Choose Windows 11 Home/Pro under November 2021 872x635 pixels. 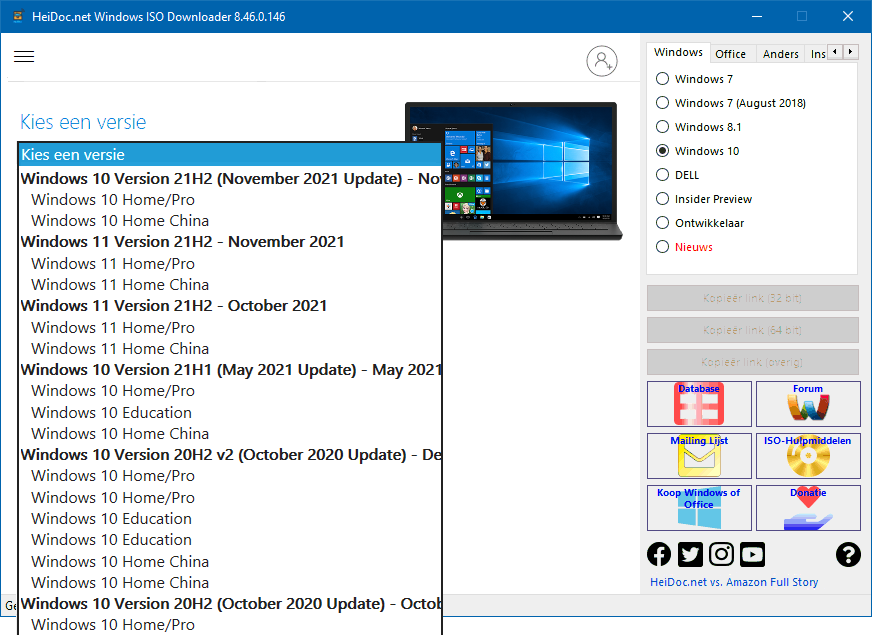(x=230, y=264)
